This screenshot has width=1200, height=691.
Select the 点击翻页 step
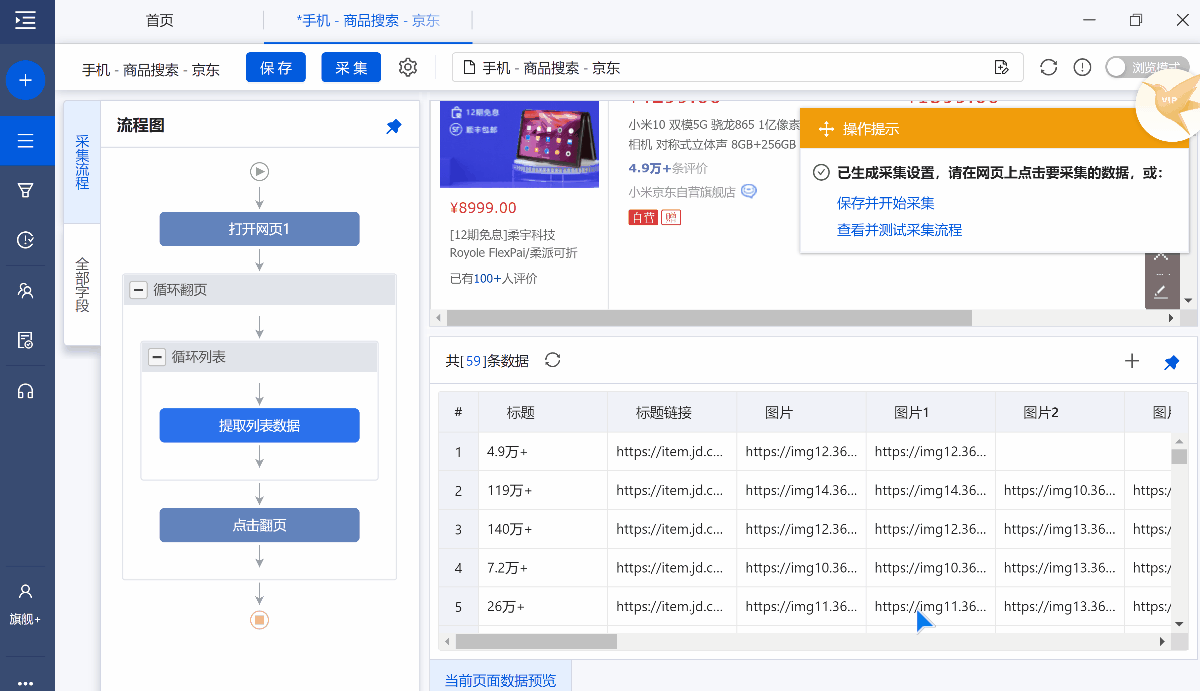pyautogui.click(x=259, y=525)
